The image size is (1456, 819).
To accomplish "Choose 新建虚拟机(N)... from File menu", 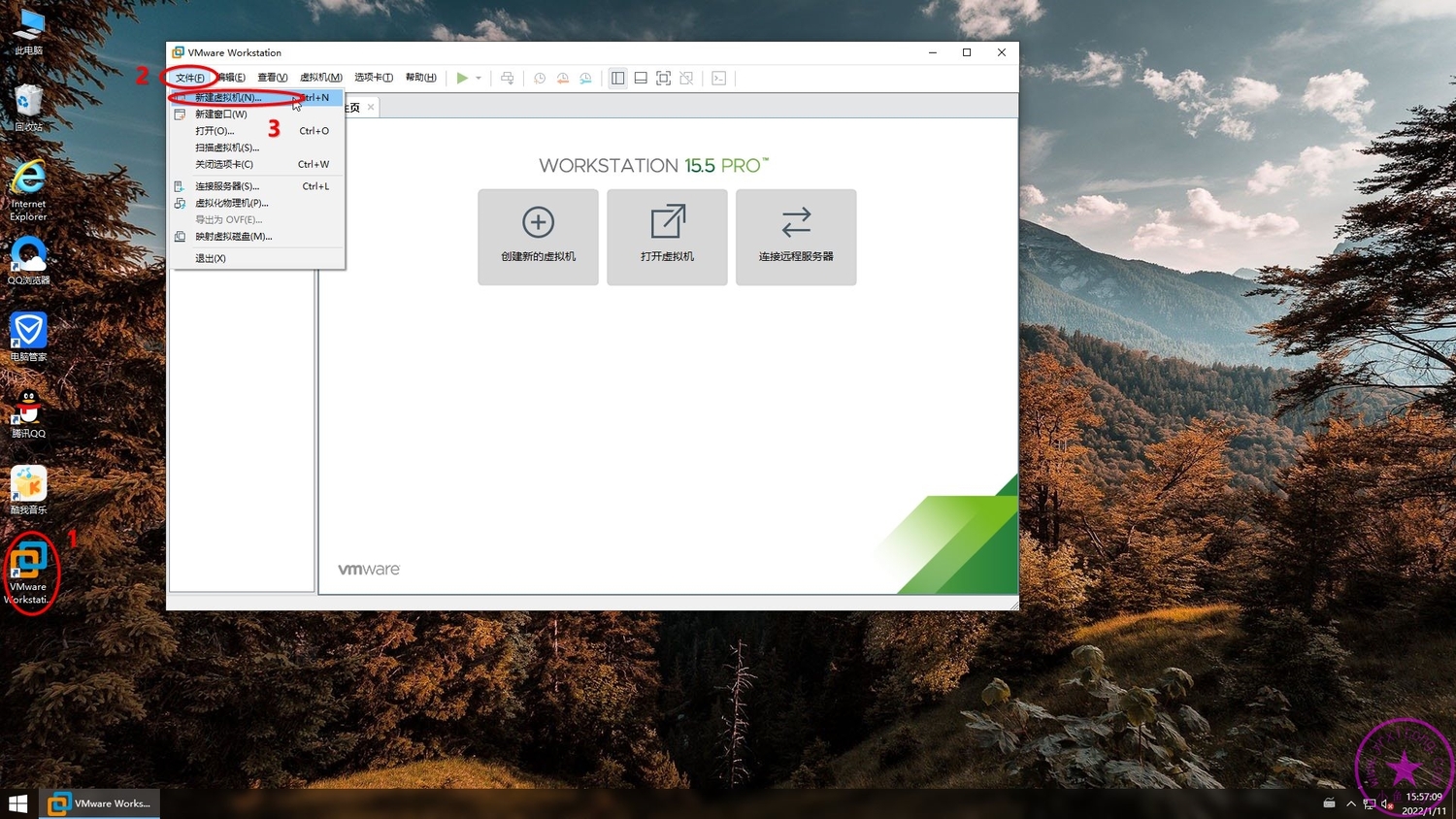I will click(x=256, y=98).
